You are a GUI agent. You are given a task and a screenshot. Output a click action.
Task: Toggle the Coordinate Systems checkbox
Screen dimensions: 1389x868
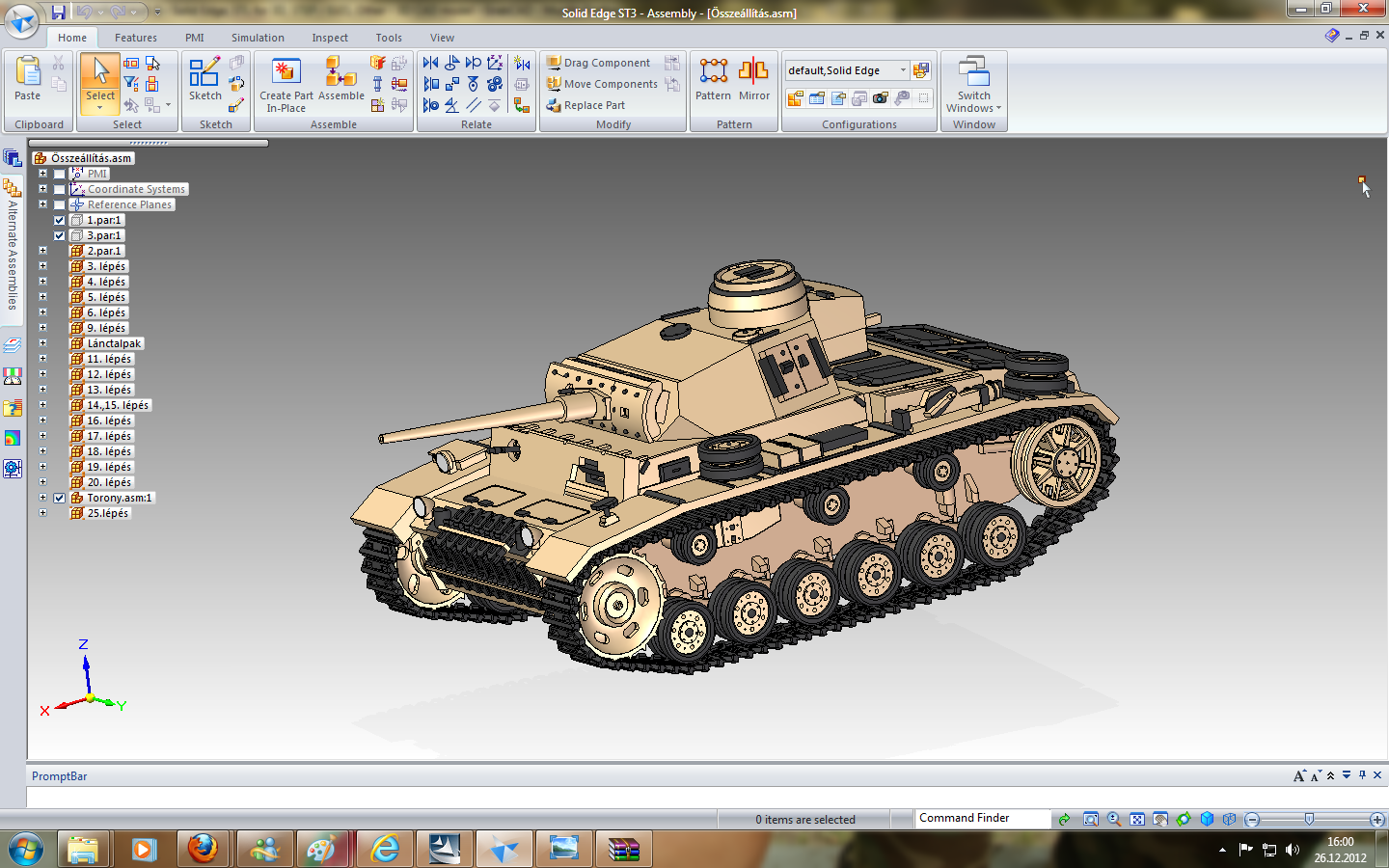pos(60,189)
